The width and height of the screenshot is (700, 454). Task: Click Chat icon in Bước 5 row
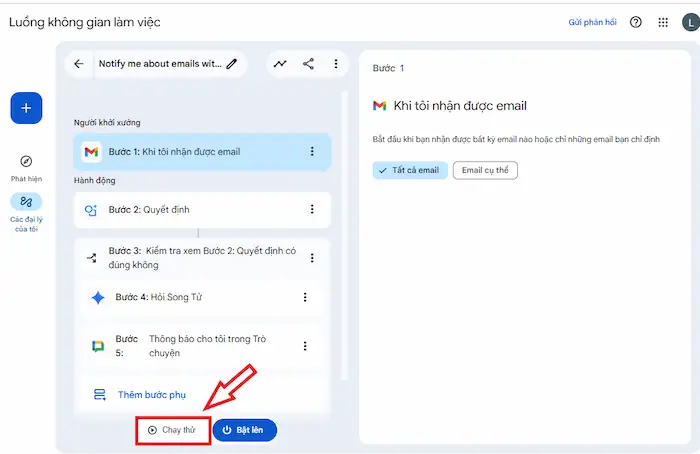point(98,346)
